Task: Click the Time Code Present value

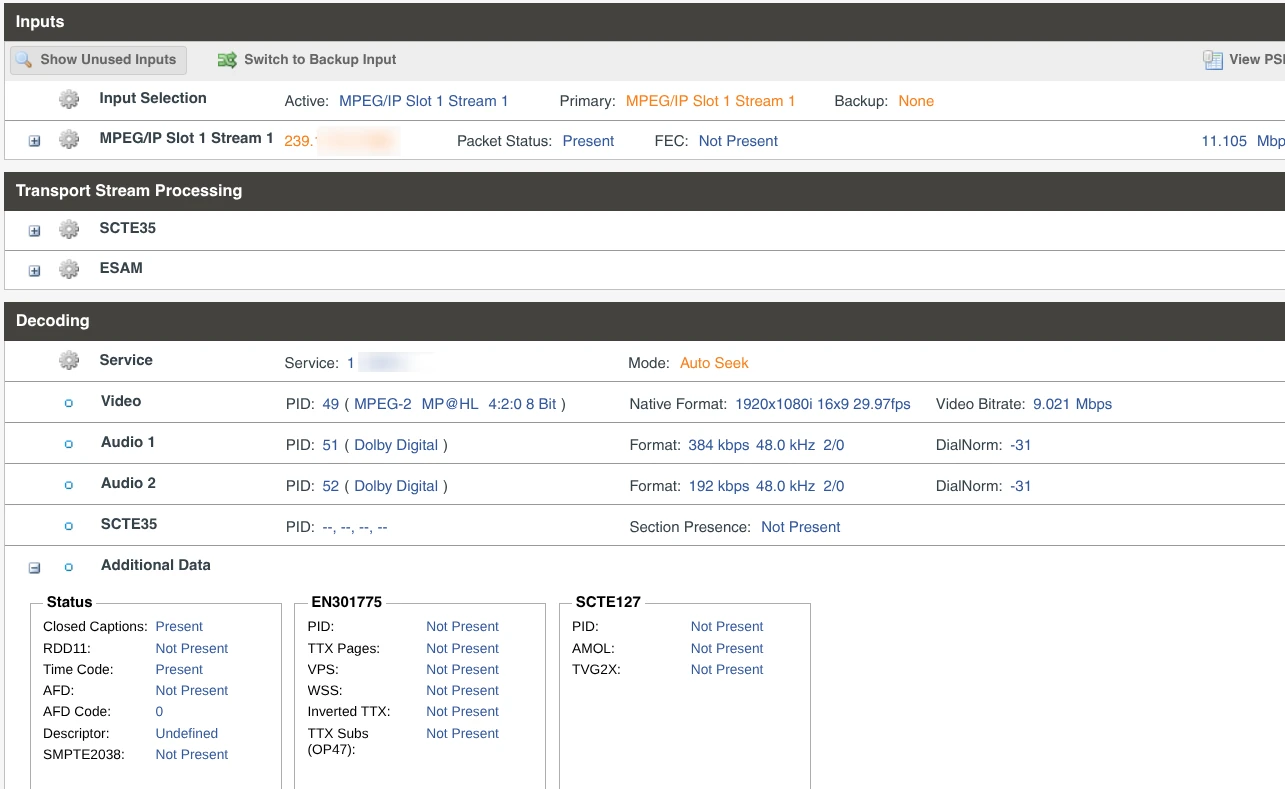Action: 179,669
